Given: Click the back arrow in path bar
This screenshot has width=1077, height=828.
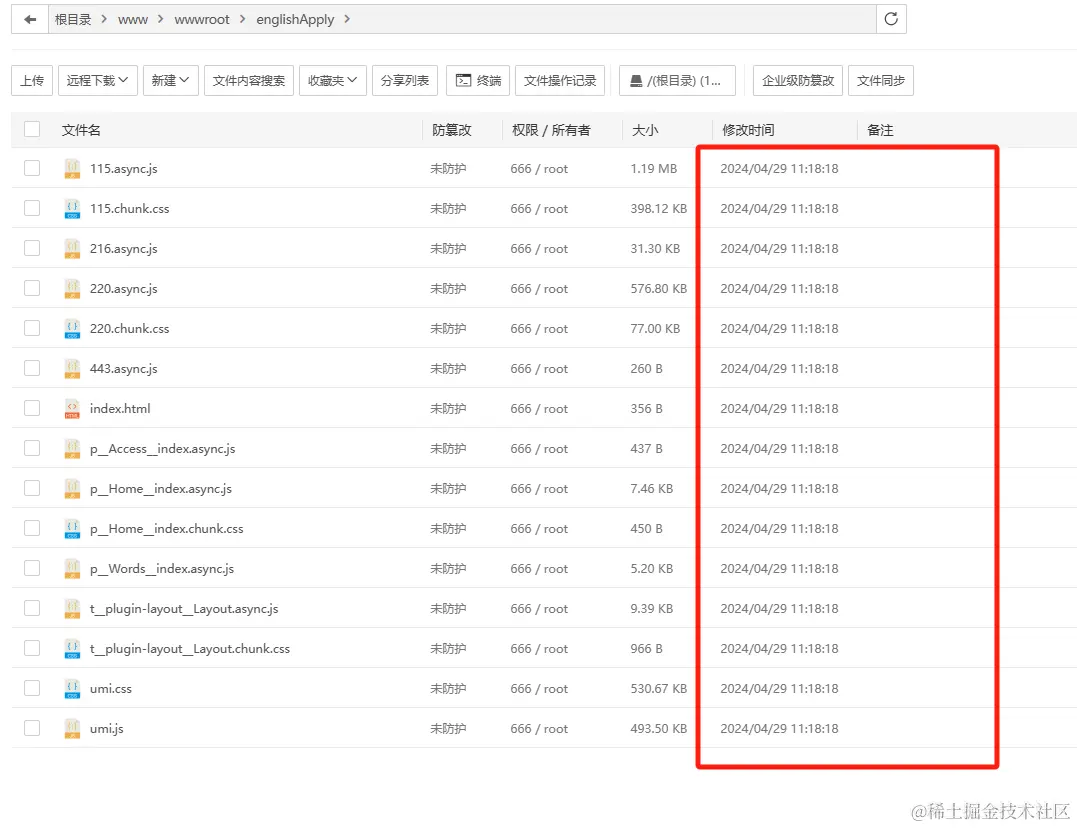Looking at the screenshot, I should point(30,19).
